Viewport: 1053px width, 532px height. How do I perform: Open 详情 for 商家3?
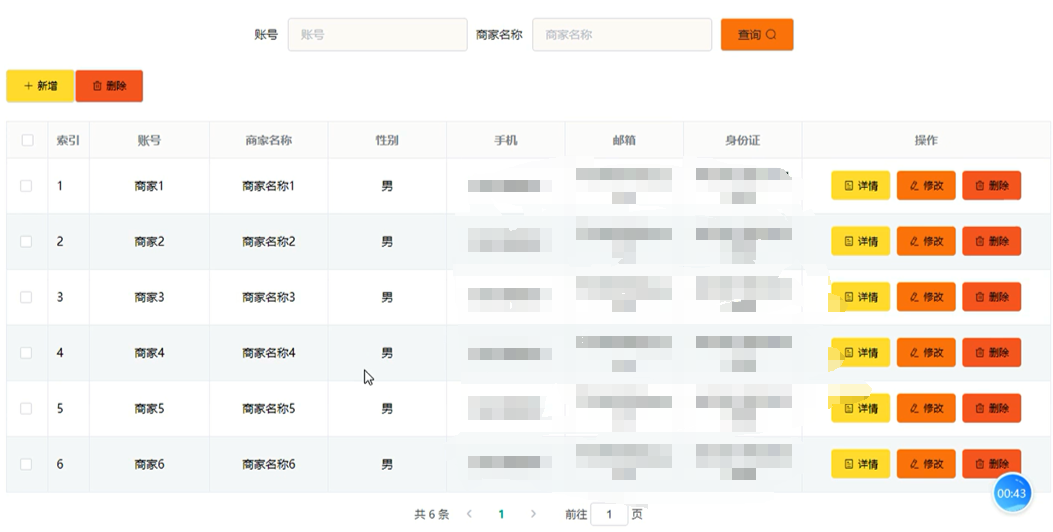860,297
